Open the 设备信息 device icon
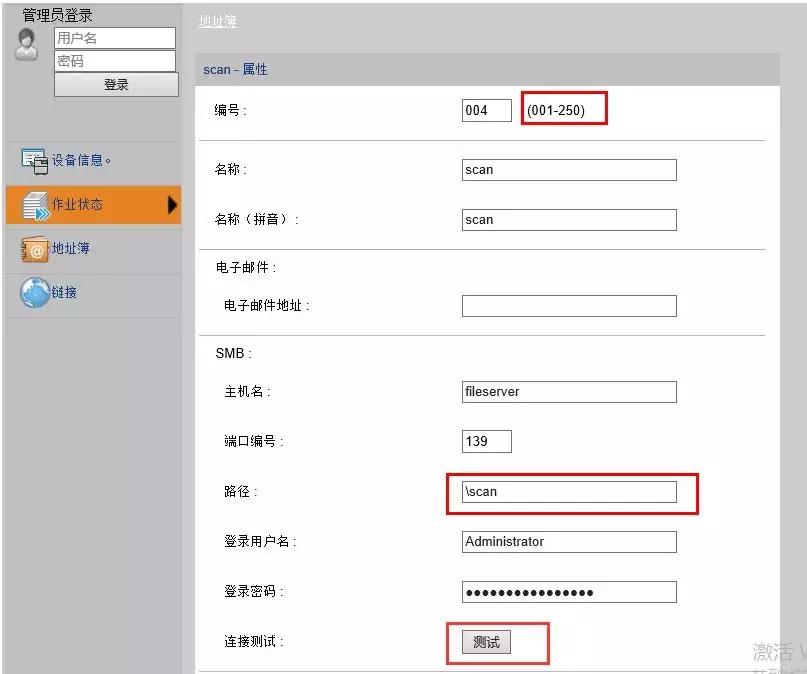The image size is (807, 674). (x=34, y=161)
